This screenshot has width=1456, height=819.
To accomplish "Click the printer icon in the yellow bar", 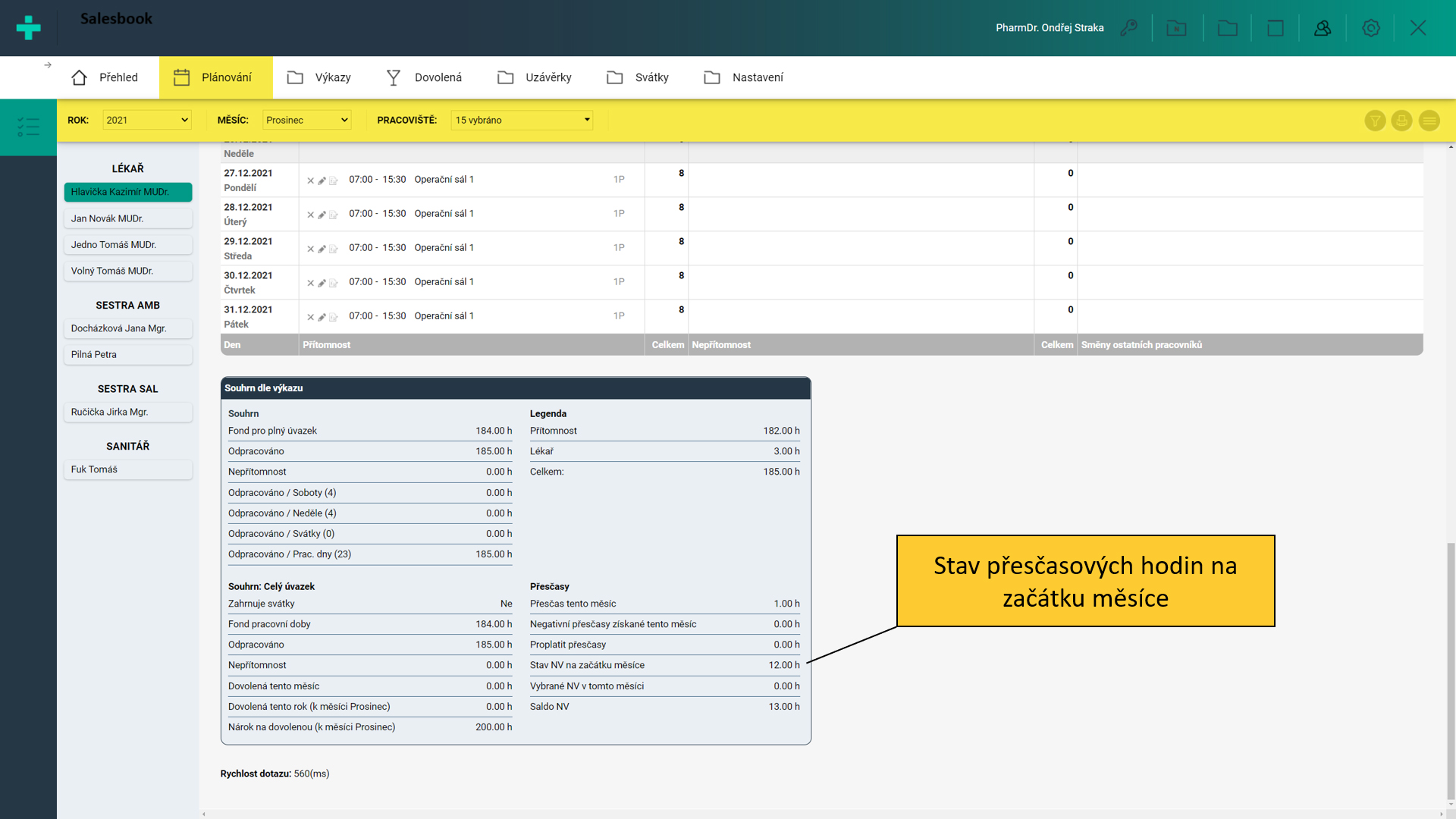I will 1401,121.
